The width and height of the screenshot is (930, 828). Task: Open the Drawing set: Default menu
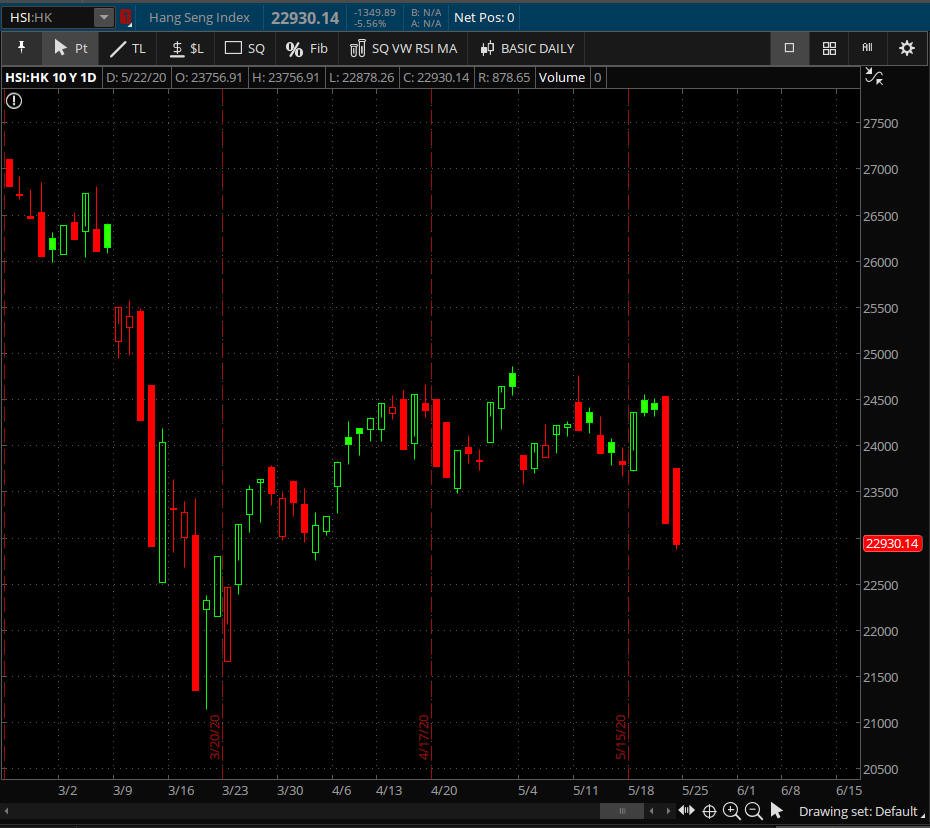pyautogui.click(x=857, y=811)
